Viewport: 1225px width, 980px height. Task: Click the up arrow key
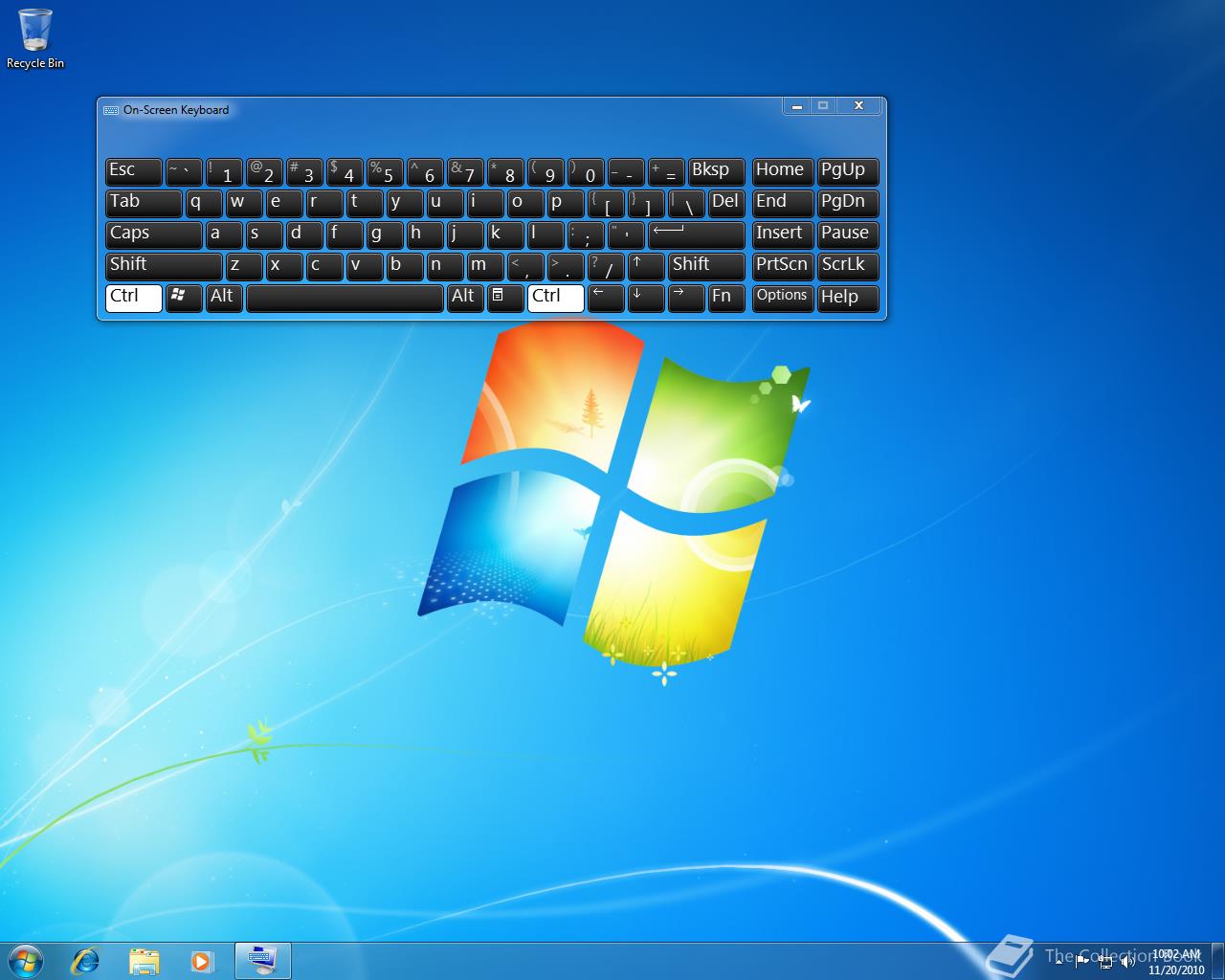[x=646, y=266]
